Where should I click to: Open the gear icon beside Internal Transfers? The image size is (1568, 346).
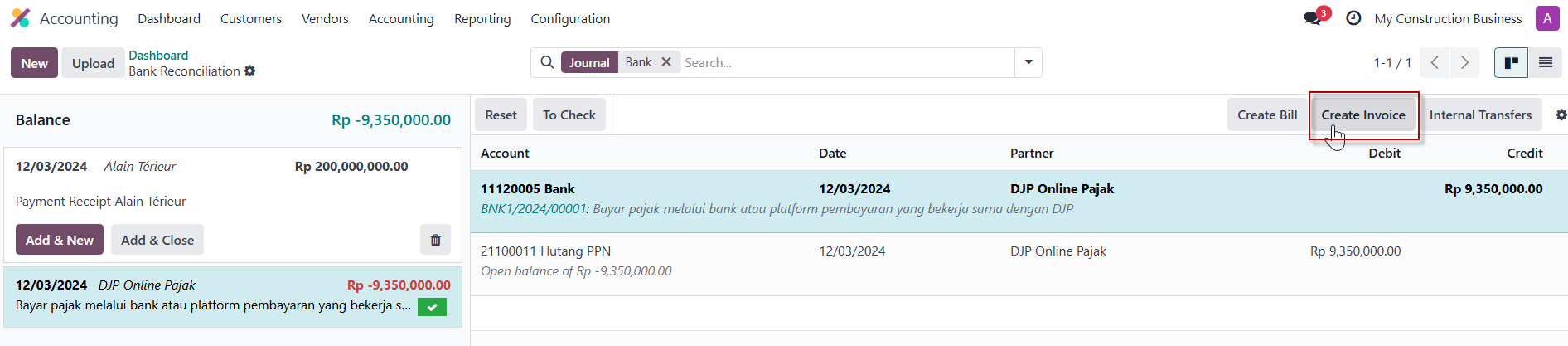(1561, 115)
